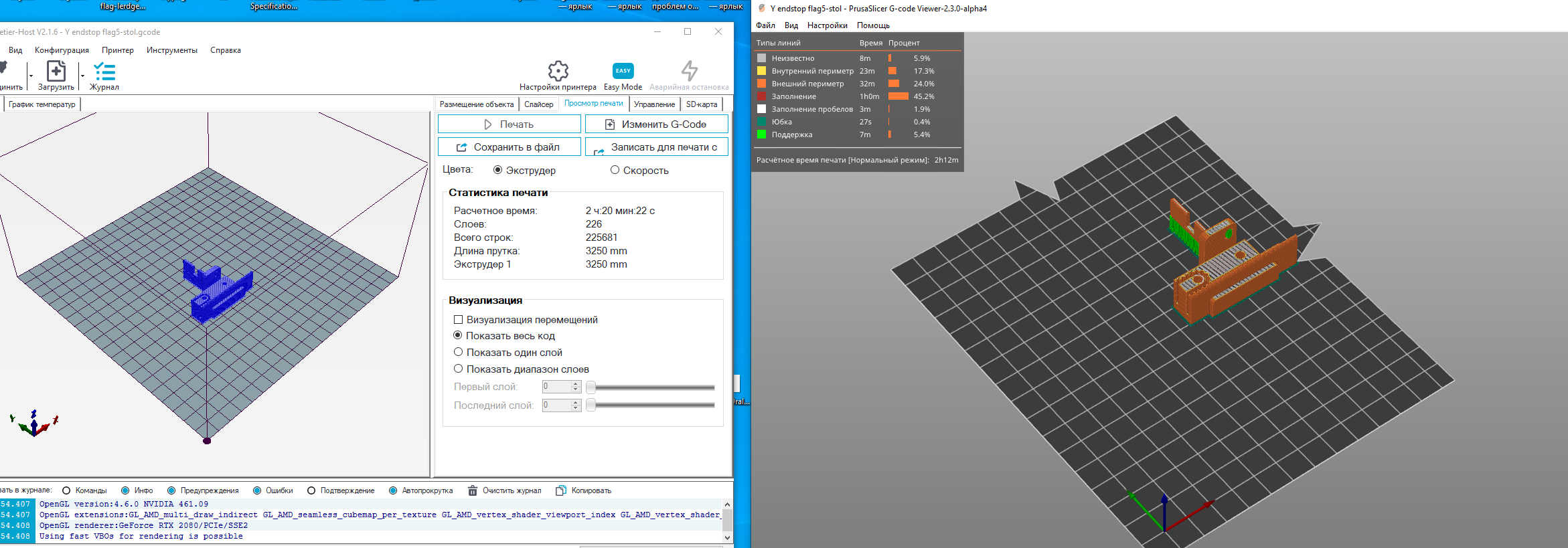Viewport: 1568px width, 548px height.
Task: Click the Первый слой number field
Action: point(557,387)
